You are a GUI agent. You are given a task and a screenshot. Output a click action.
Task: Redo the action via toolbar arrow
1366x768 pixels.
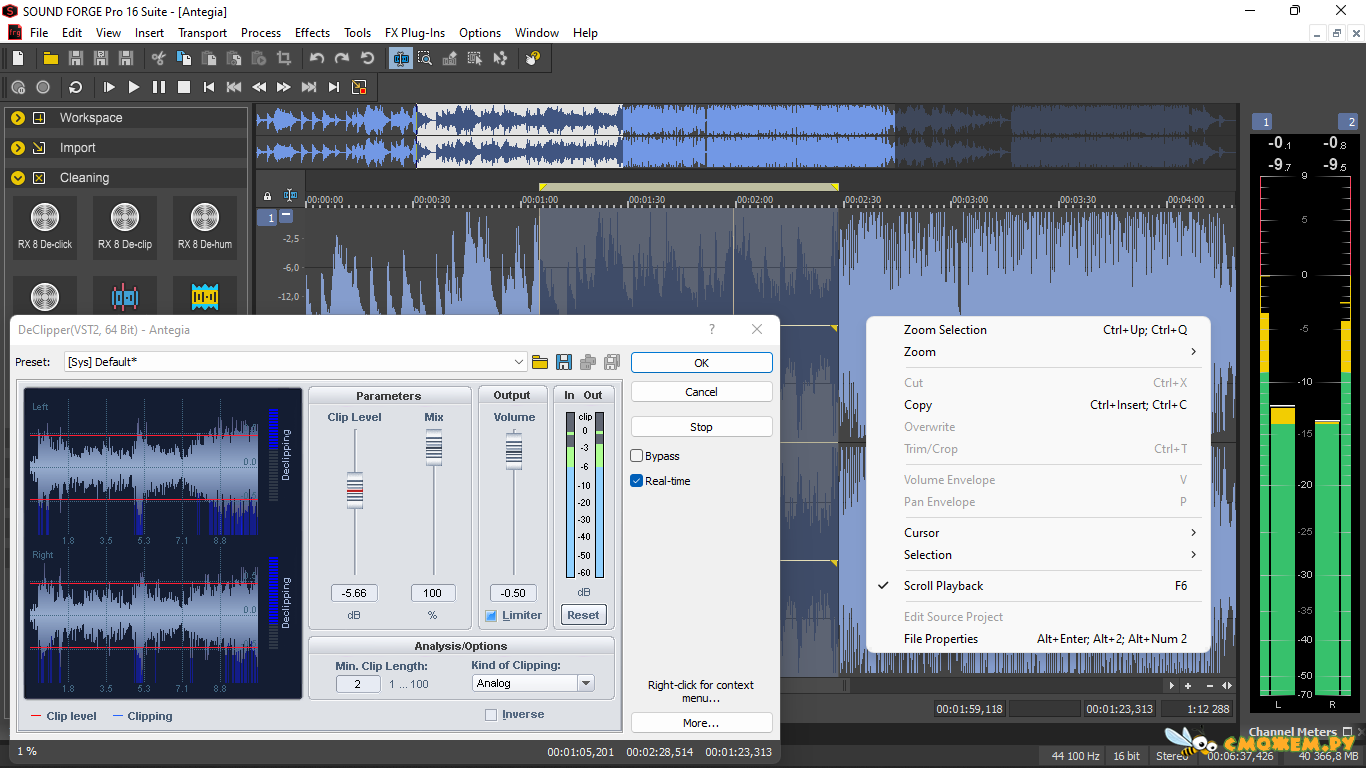coord(342,59)
